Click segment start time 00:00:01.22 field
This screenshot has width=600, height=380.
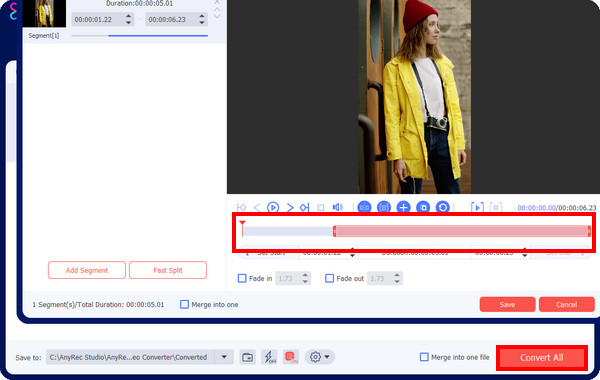[98, 19]
